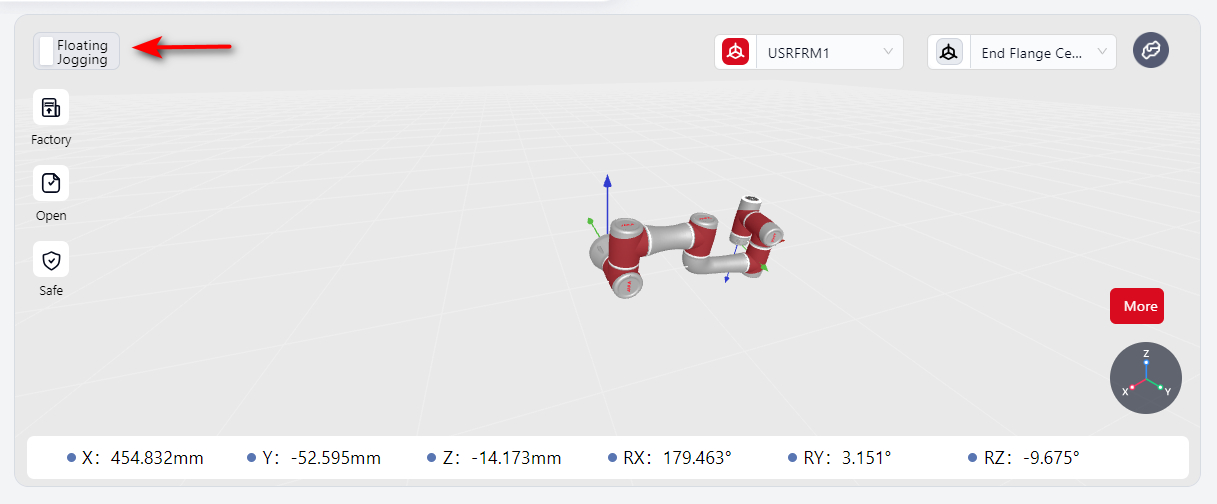Click the red user frame icon beside USRFRM1
1217x504 pixels.
pyautogui.click(x=736, y=53)
